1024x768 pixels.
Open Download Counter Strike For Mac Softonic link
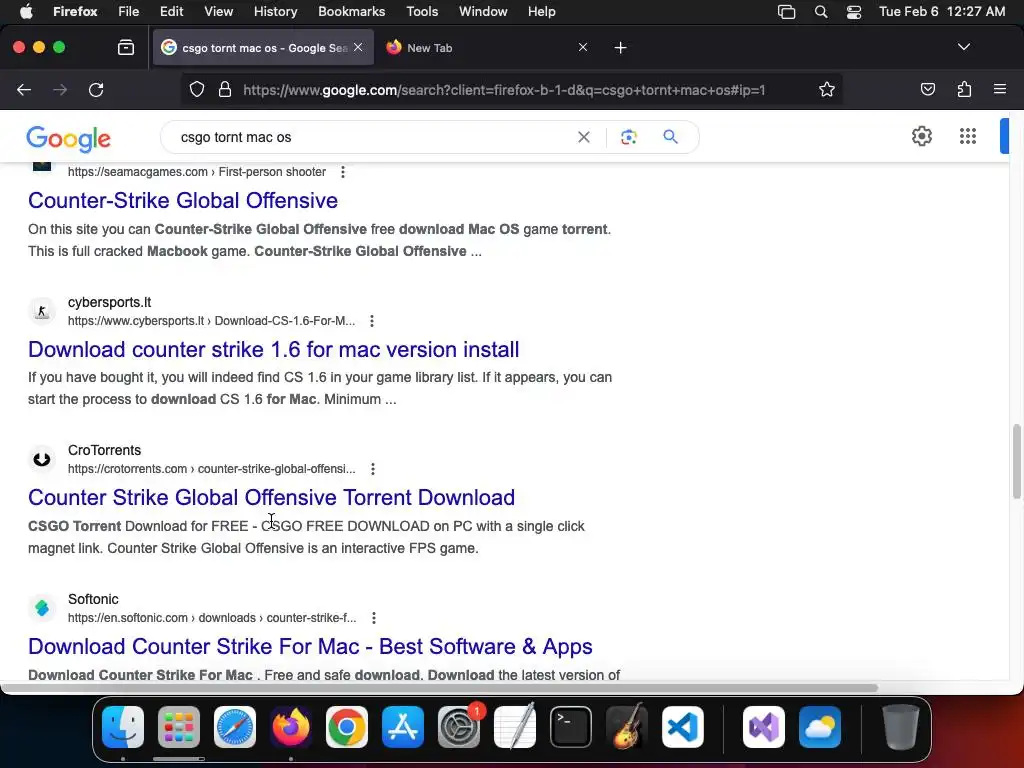[x=310, y=647]
